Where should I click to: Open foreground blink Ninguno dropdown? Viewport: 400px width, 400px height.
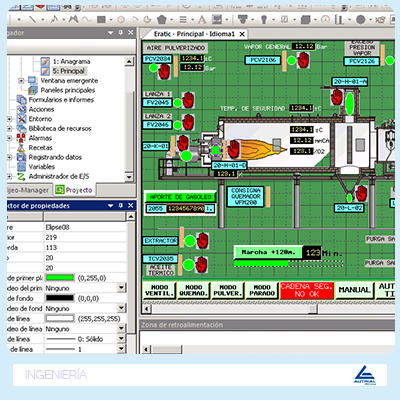(122, 288)
